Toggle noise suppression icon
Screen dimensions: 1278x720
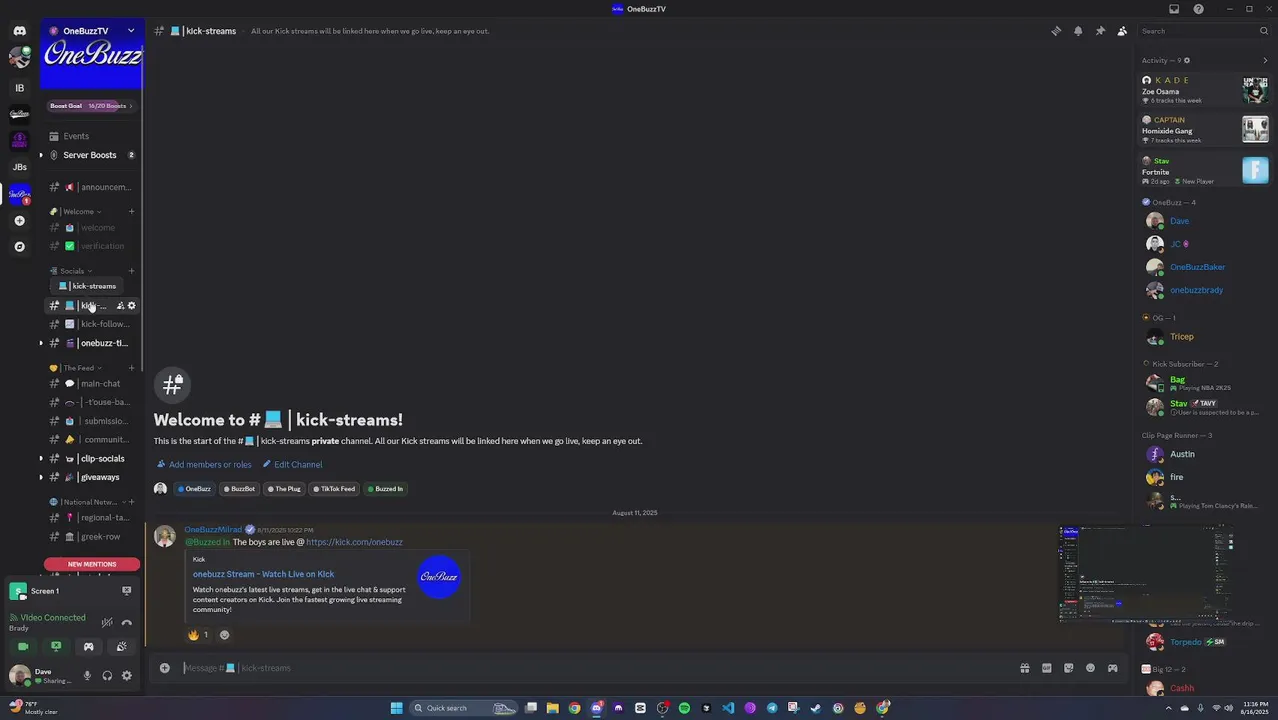tap(106, 623)
